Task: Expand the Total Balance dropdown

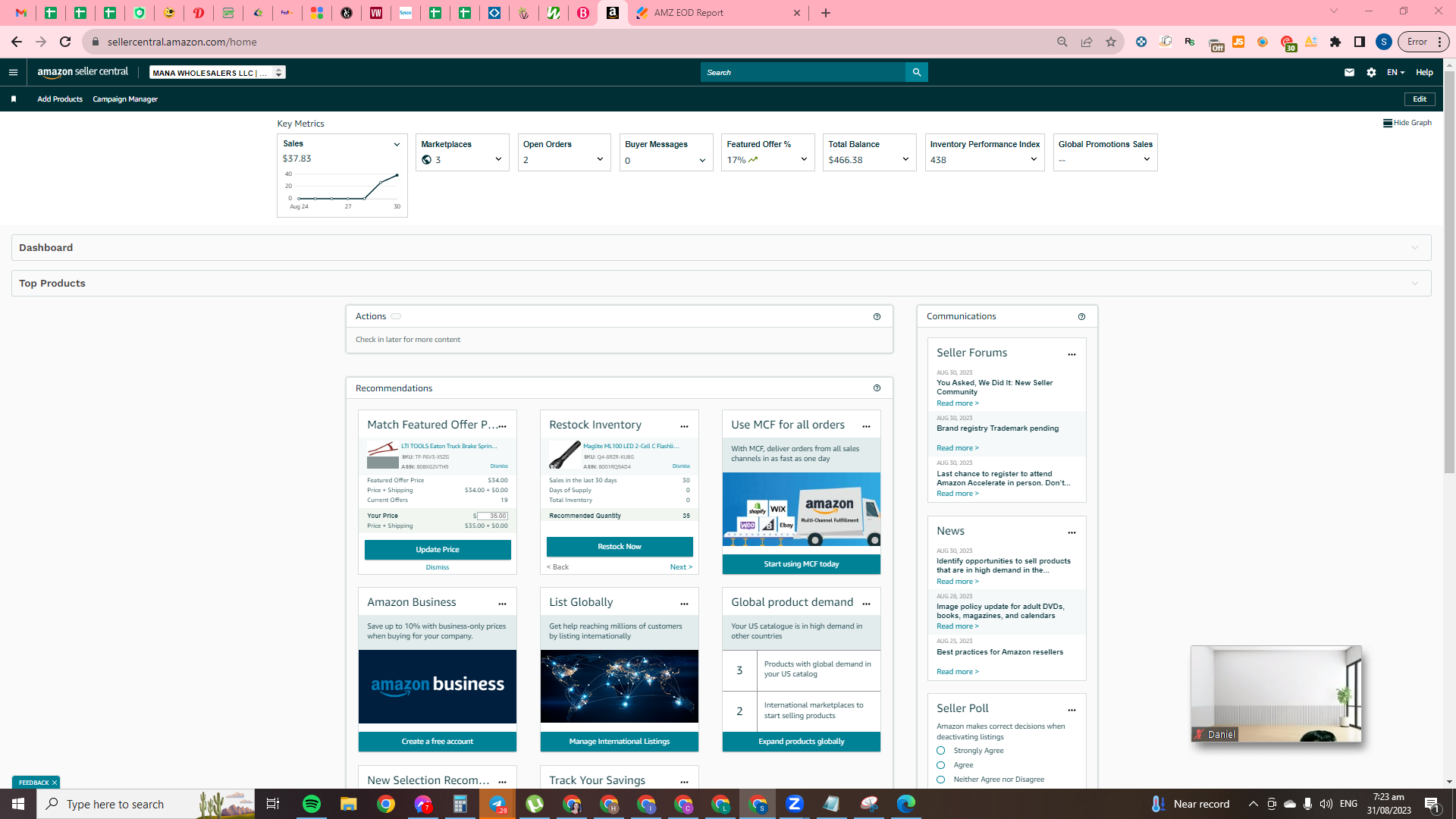Action: tap(905, 159)
